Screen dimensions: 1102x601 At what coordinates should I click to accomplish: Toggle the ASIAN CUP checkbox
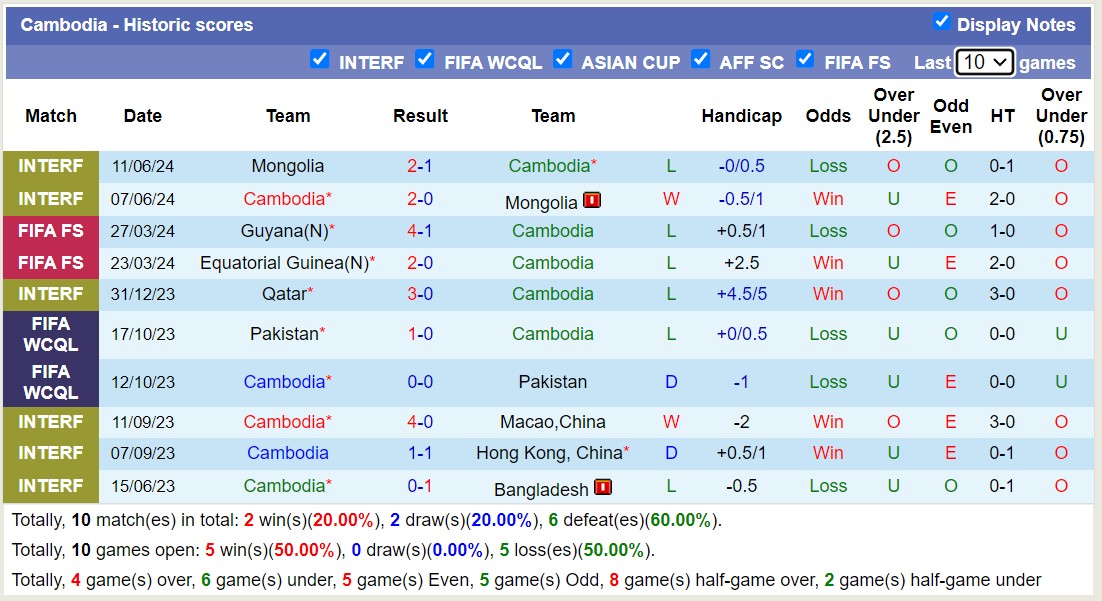[x=563, y=59]
